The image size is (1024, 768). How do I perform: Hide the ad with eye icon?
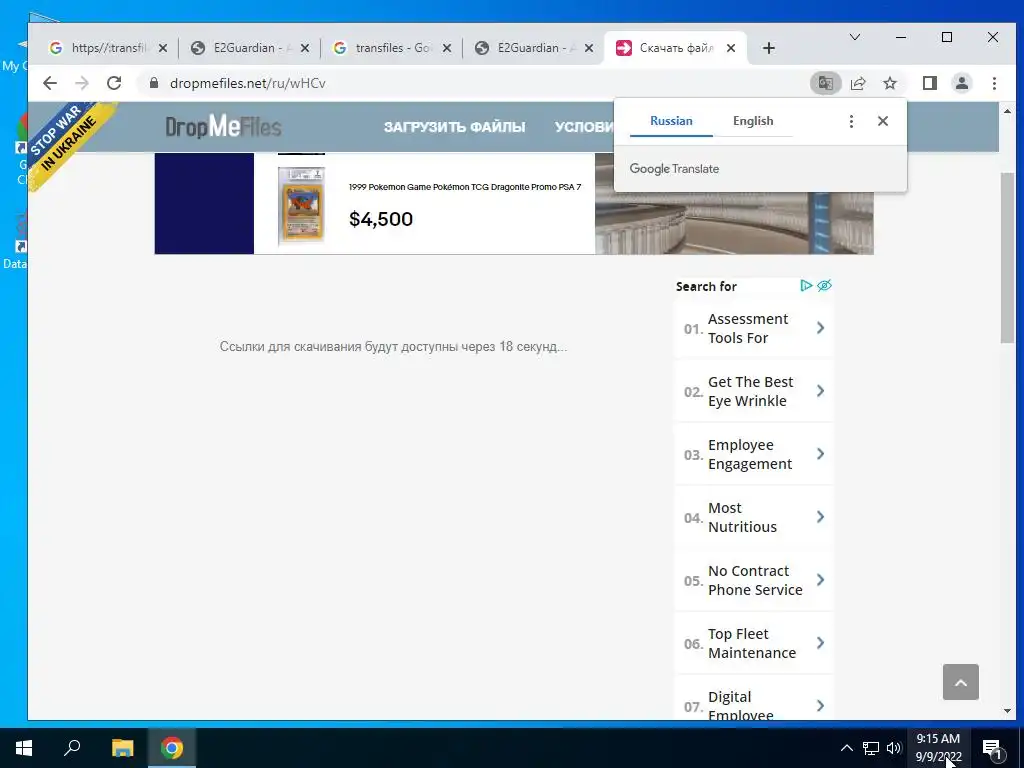824,285
